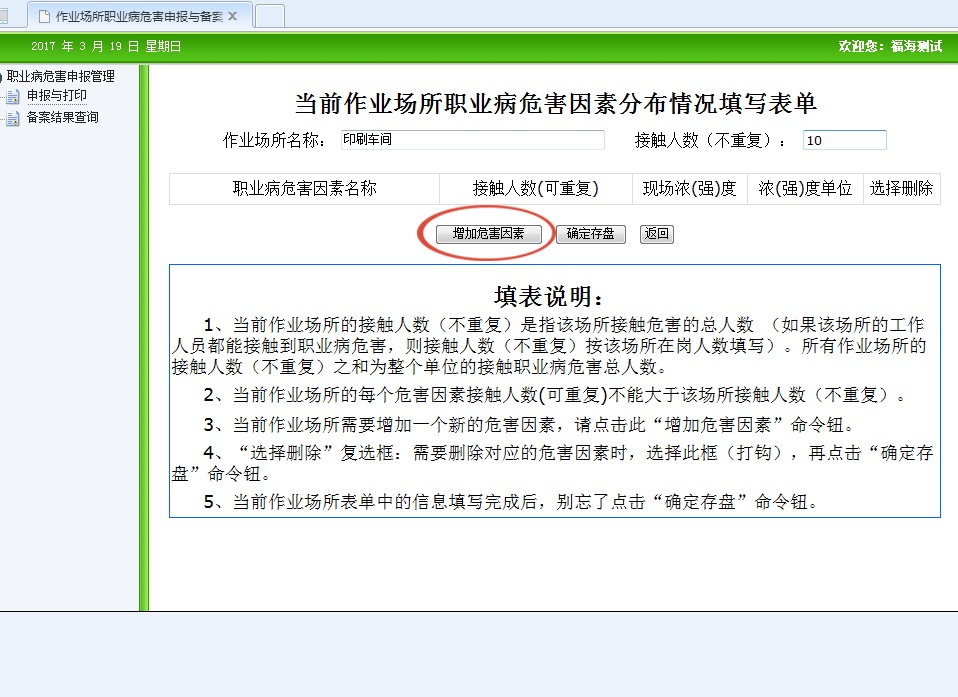Screen dimensions: 958x697
Task: Click the 接触人数(可重复) column header
Action: pos(535,188)
